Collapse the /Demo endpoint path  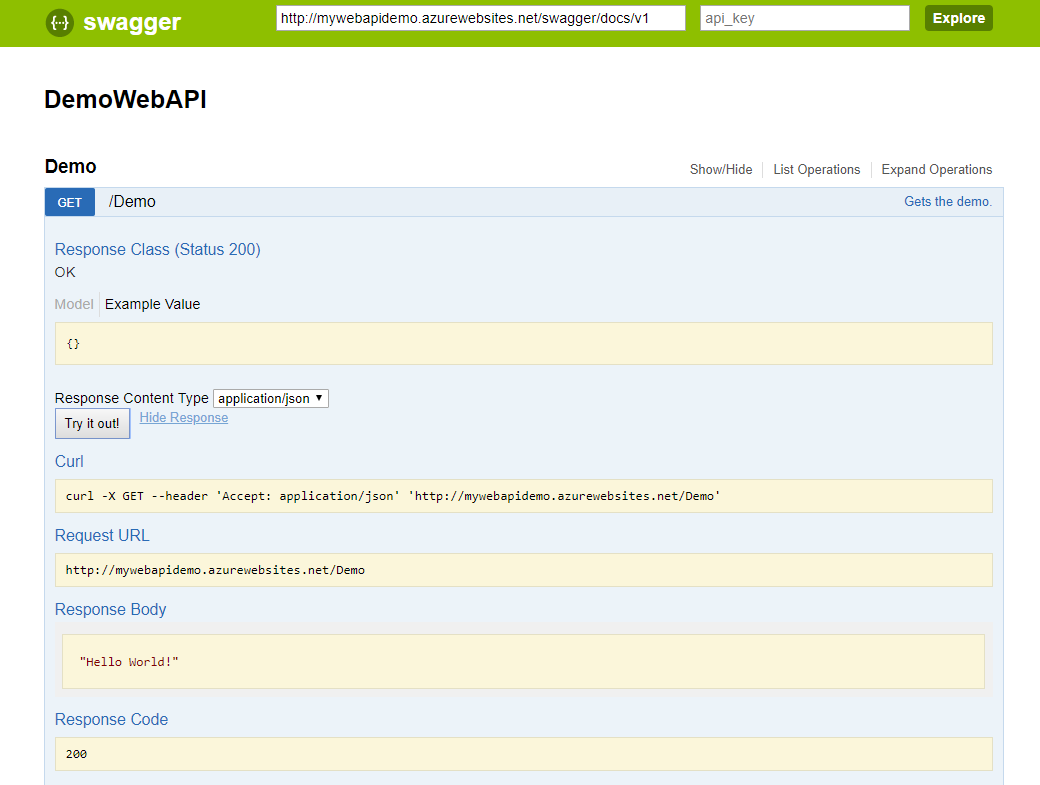click(x=132, y=202)
